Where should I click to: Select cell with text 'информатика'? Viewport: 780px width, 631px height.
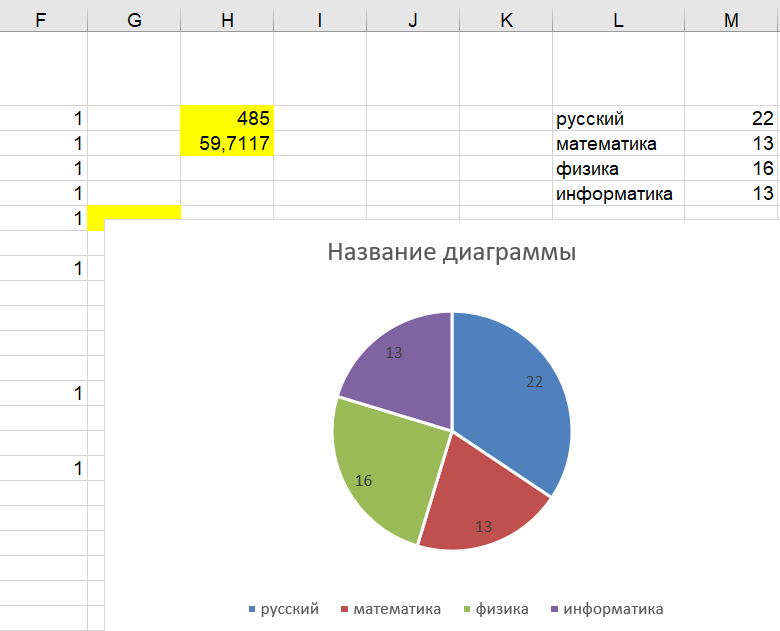pyautogui.click(x=618, y=194)
